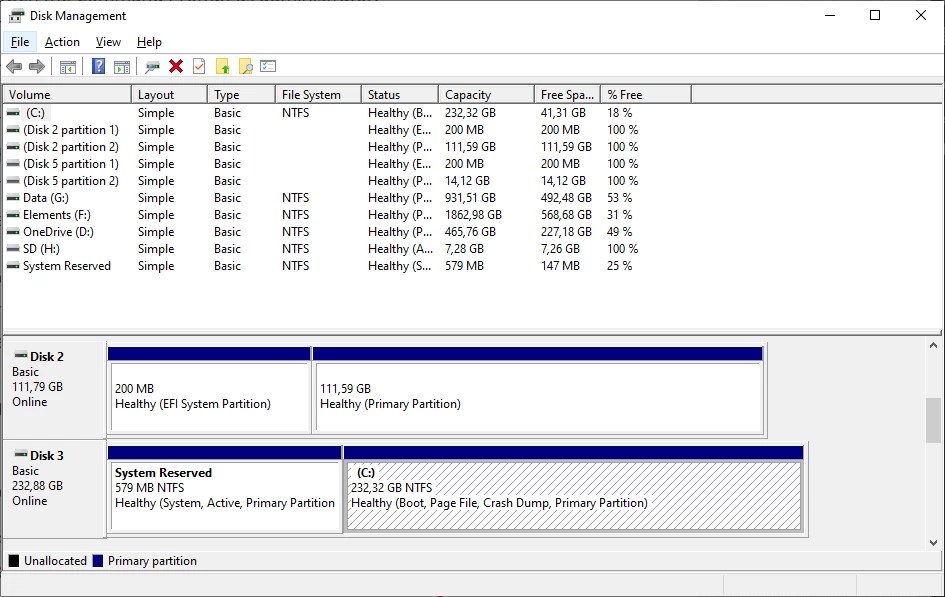Click the blue Primary partition legend swatch
Viewport: 945px width, 597px height.
tap(98, 561)
